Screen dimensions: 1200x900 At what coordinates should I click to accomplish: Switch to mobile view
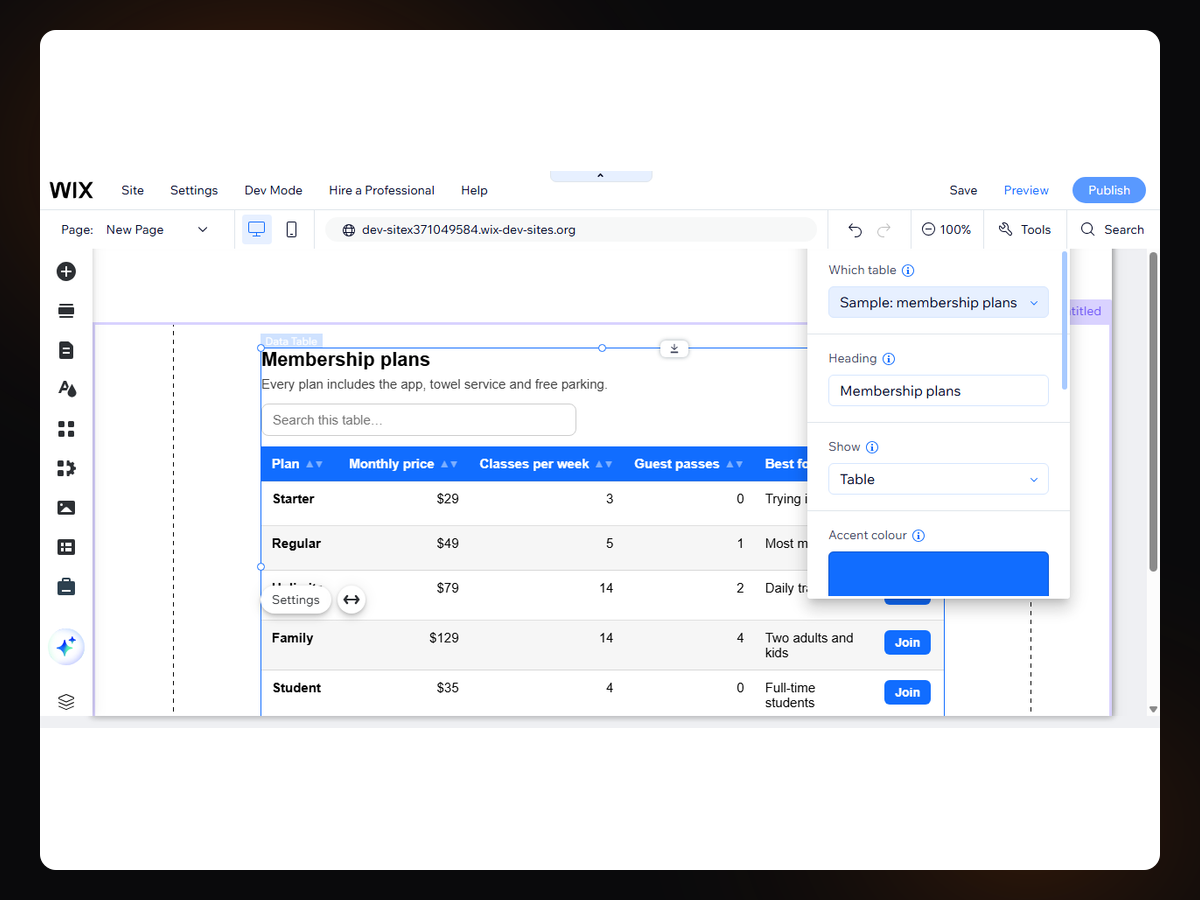pyautogui.click(x=291, y=229)
